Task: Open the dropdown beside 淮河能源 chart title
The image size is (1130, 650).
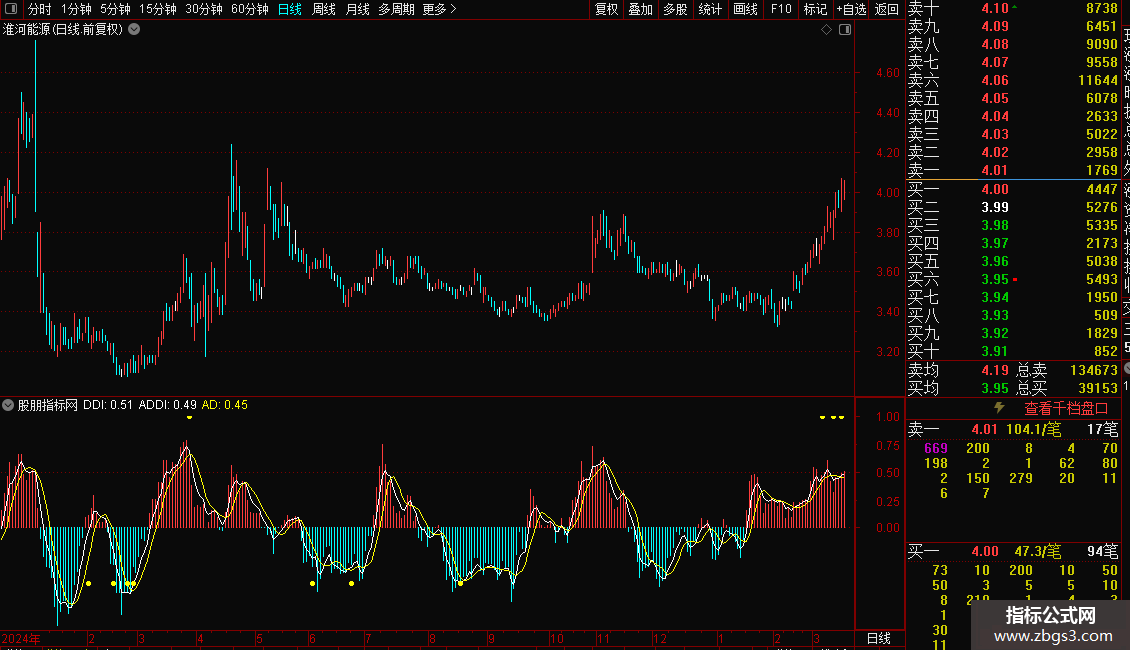Action: [134, 30]
